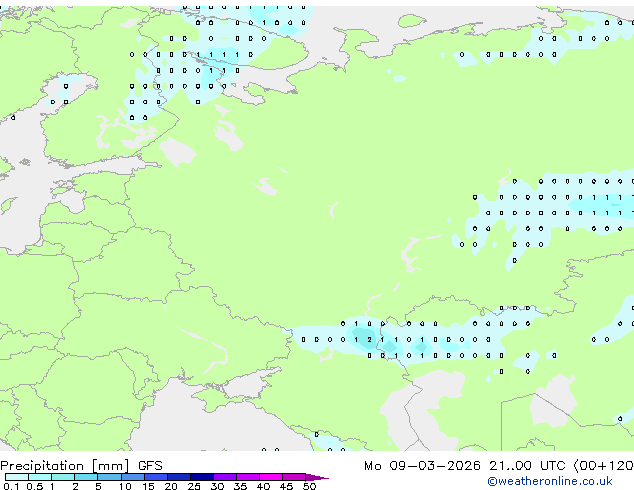Click the 0.5 to 1 mm legend swatch
The image size is (634, 490).
[x=40, y=477]
